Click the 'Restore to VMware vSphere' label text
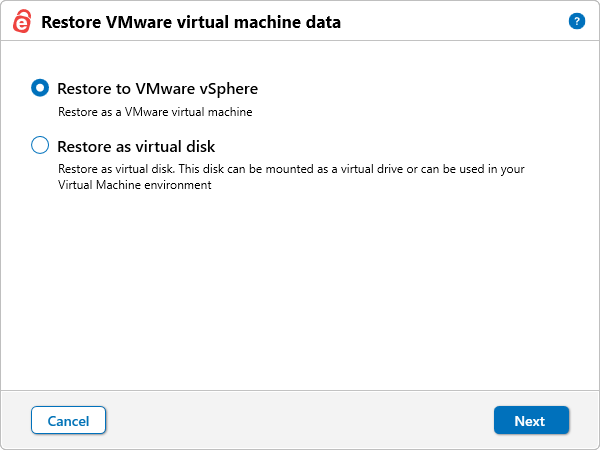The width and height of the screenshot is (600, 450). click(x=157, y=89)
